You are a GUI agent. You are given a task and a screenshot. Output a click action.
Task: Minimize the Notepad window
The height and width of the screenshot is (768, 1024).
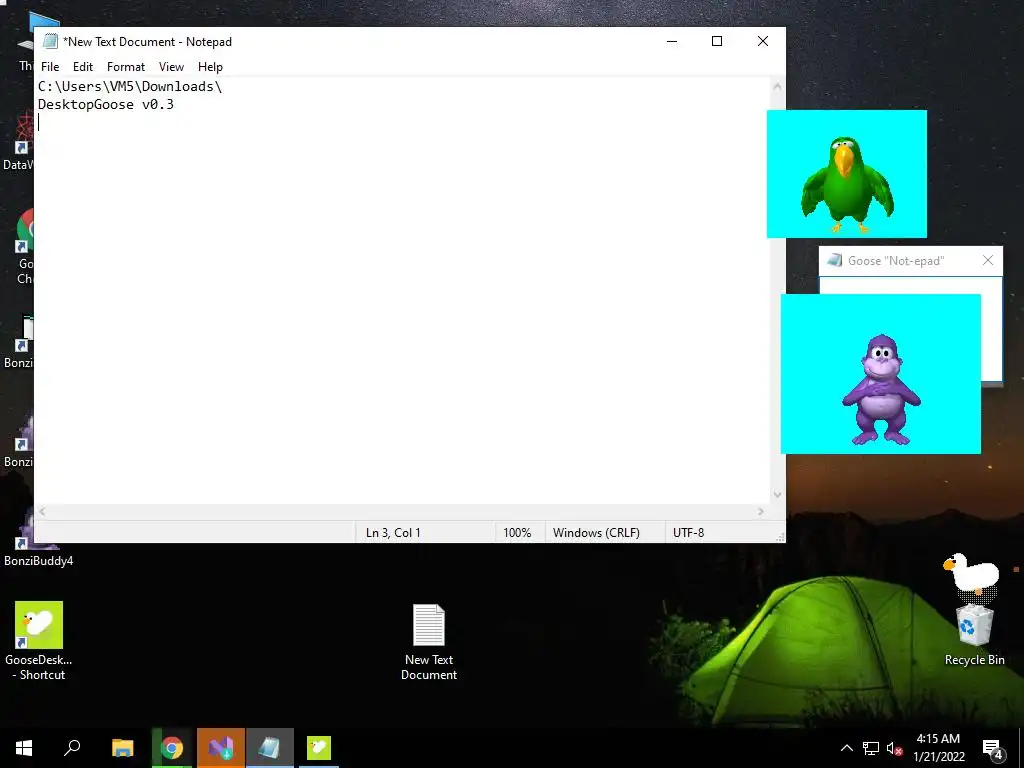(672, 41)
